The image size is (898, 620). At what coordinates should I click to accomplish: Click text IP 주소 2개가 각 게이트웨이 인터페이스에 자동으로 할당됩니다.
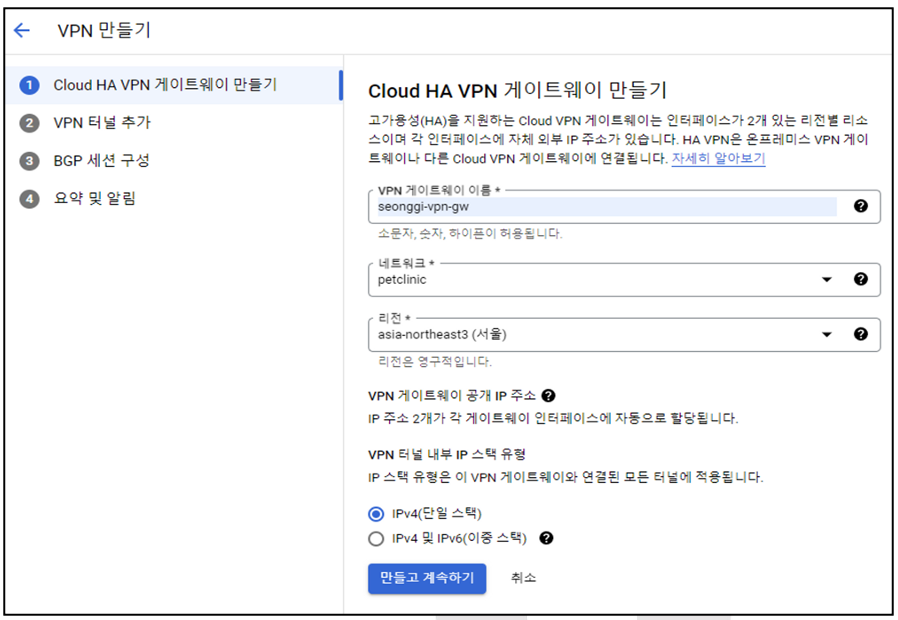coord(553,418)
